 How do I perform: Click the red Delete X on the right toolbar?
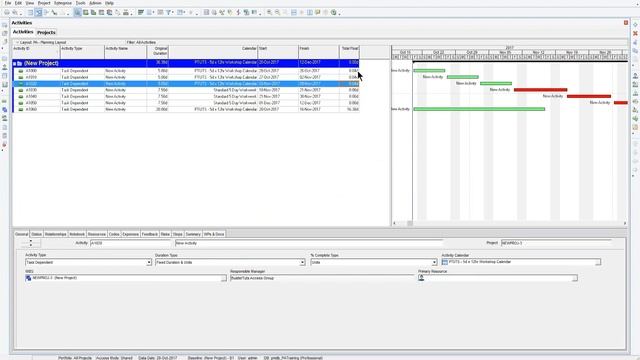[x=635, y=33]
